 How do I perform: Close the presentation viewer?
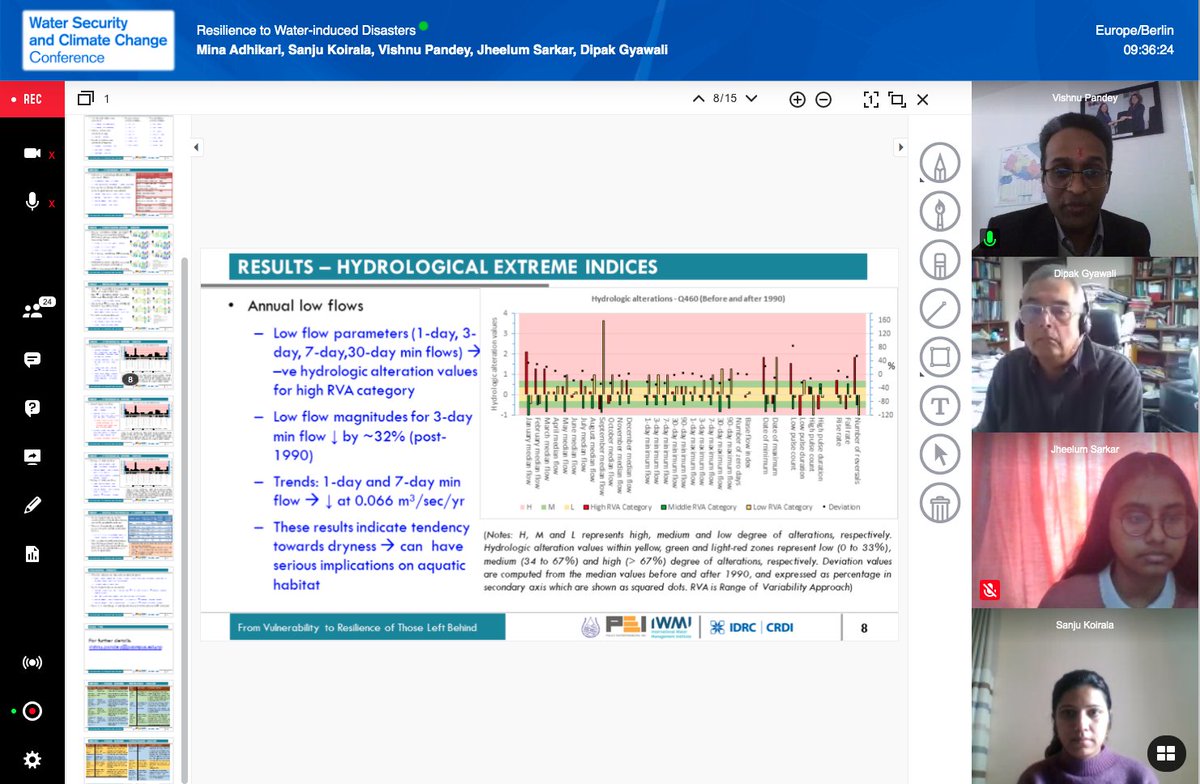(x=922, y=99)
